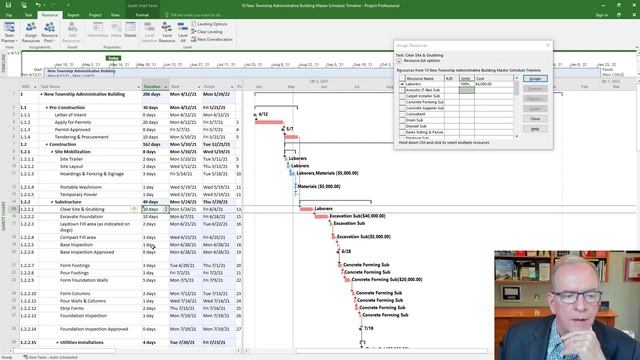
Task: Select the Concrete Forming Sub row checkbox
Action: (402, 102)
